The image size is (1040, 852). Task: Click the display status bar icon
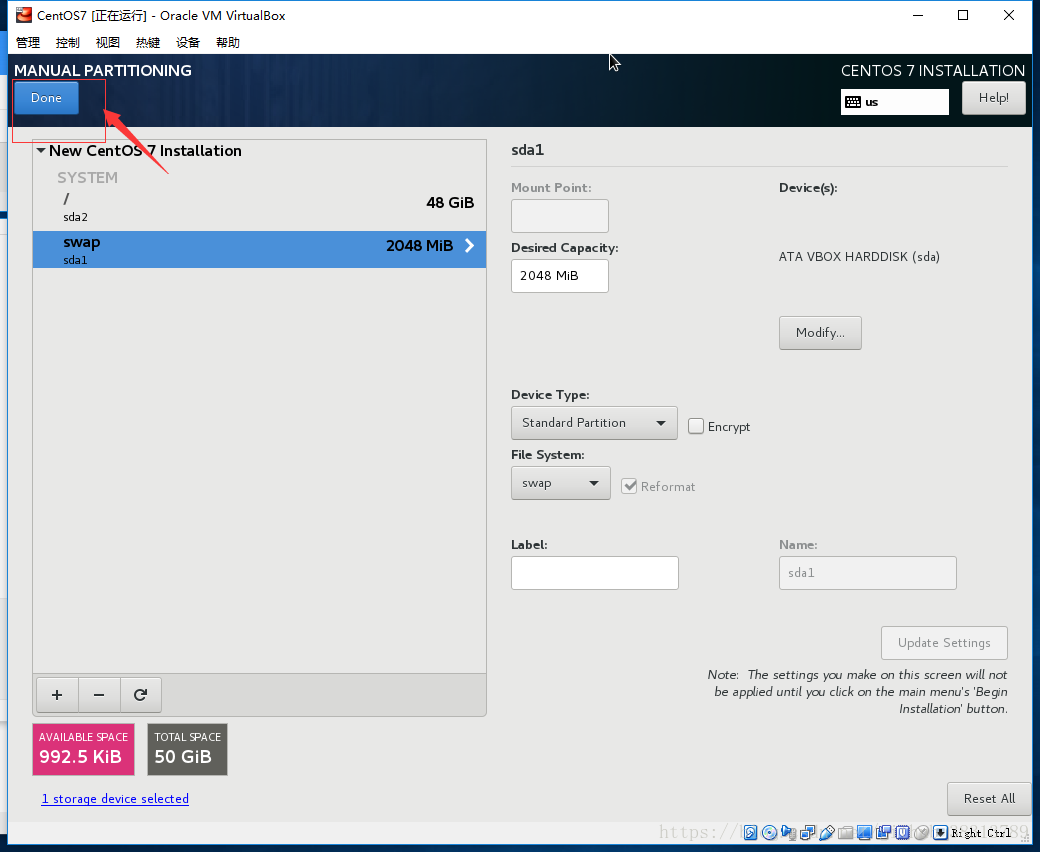coord(864,833)
